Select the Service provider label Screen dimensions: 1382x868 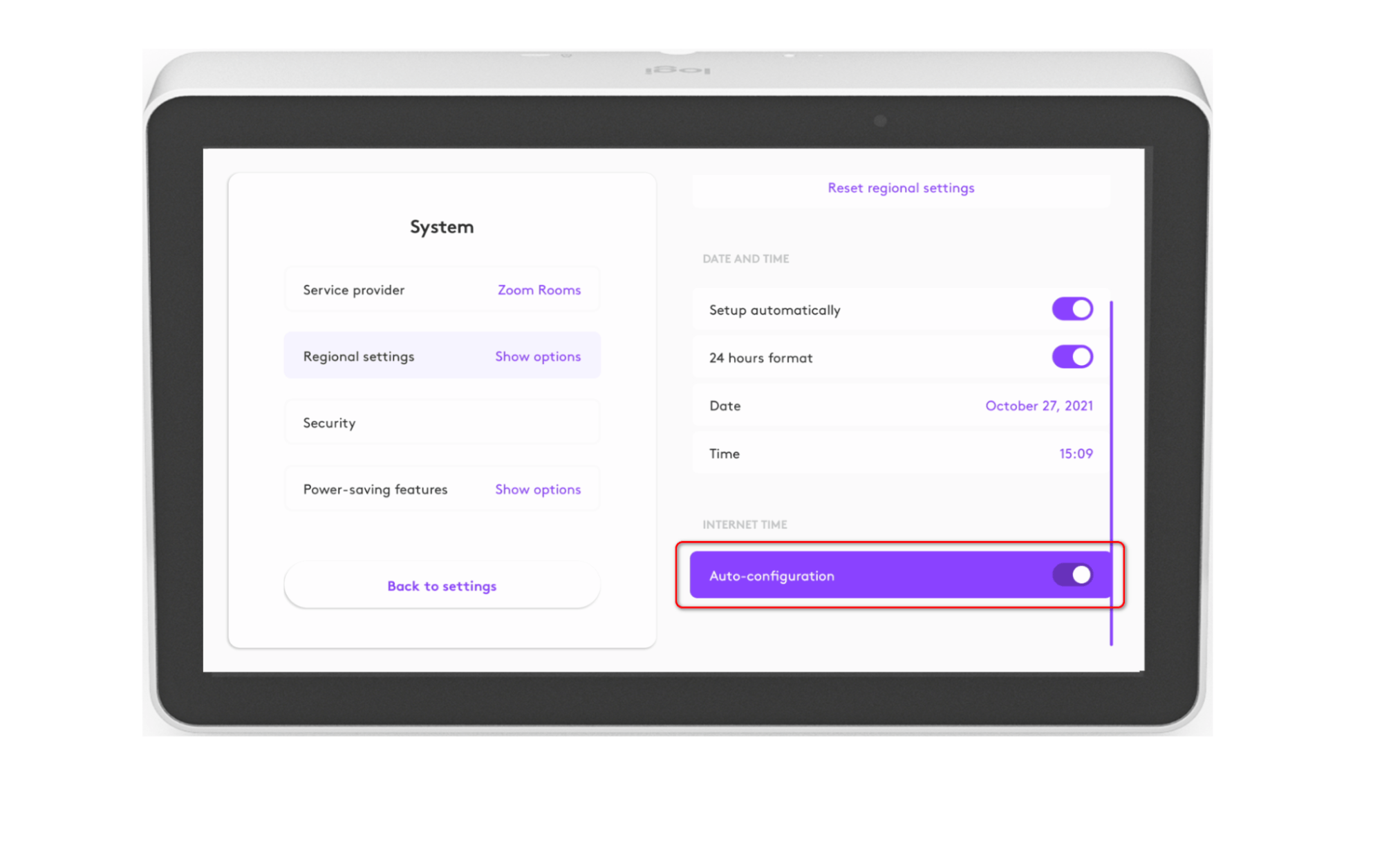point(353,290)
